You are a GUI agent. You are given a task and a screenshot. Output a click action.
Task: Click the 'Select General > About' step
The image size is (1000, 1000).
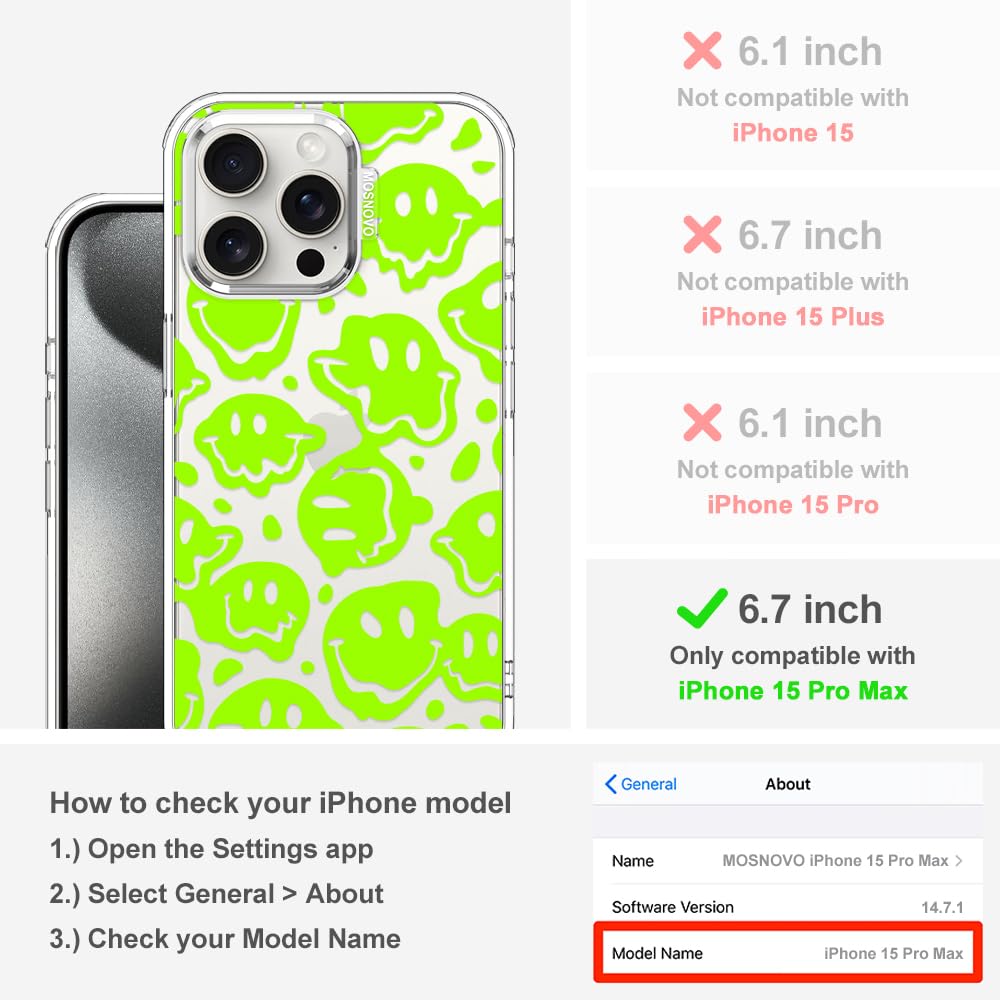click(217, 893)
